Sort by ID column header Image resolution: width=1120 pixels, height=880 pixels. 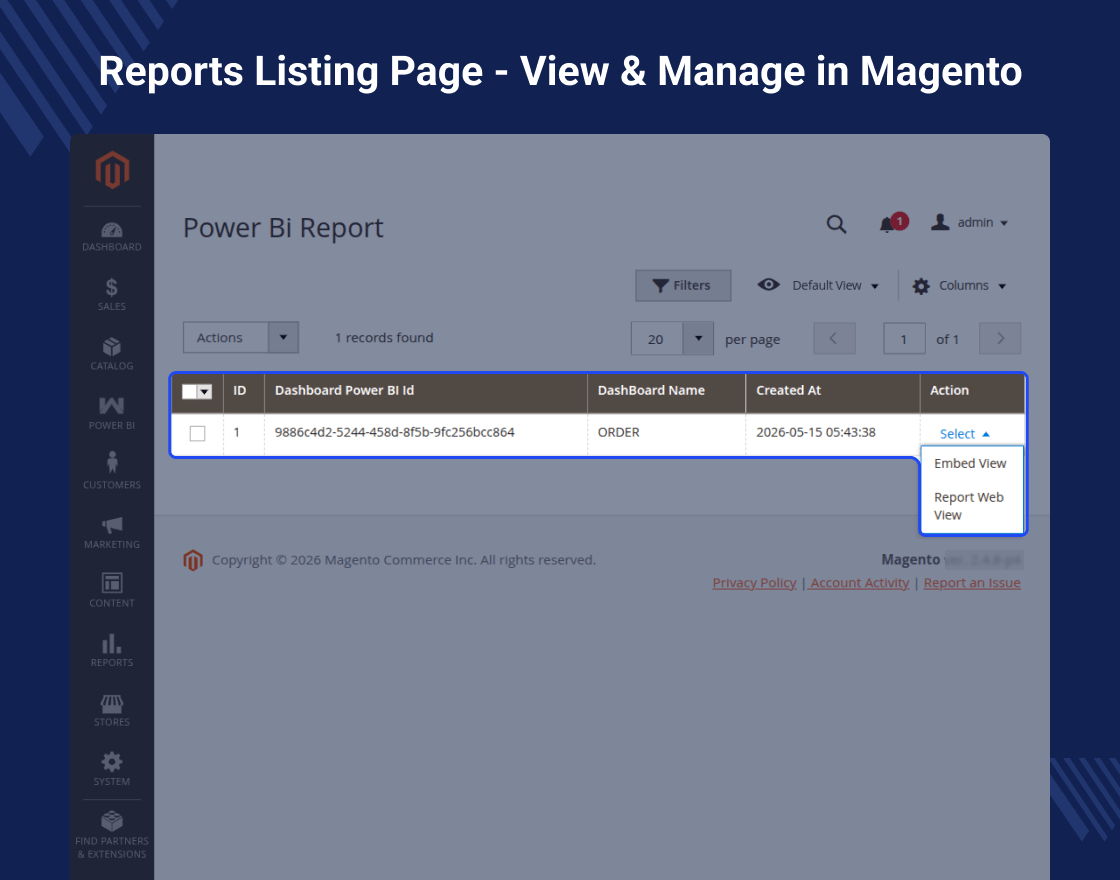(244, 391)
